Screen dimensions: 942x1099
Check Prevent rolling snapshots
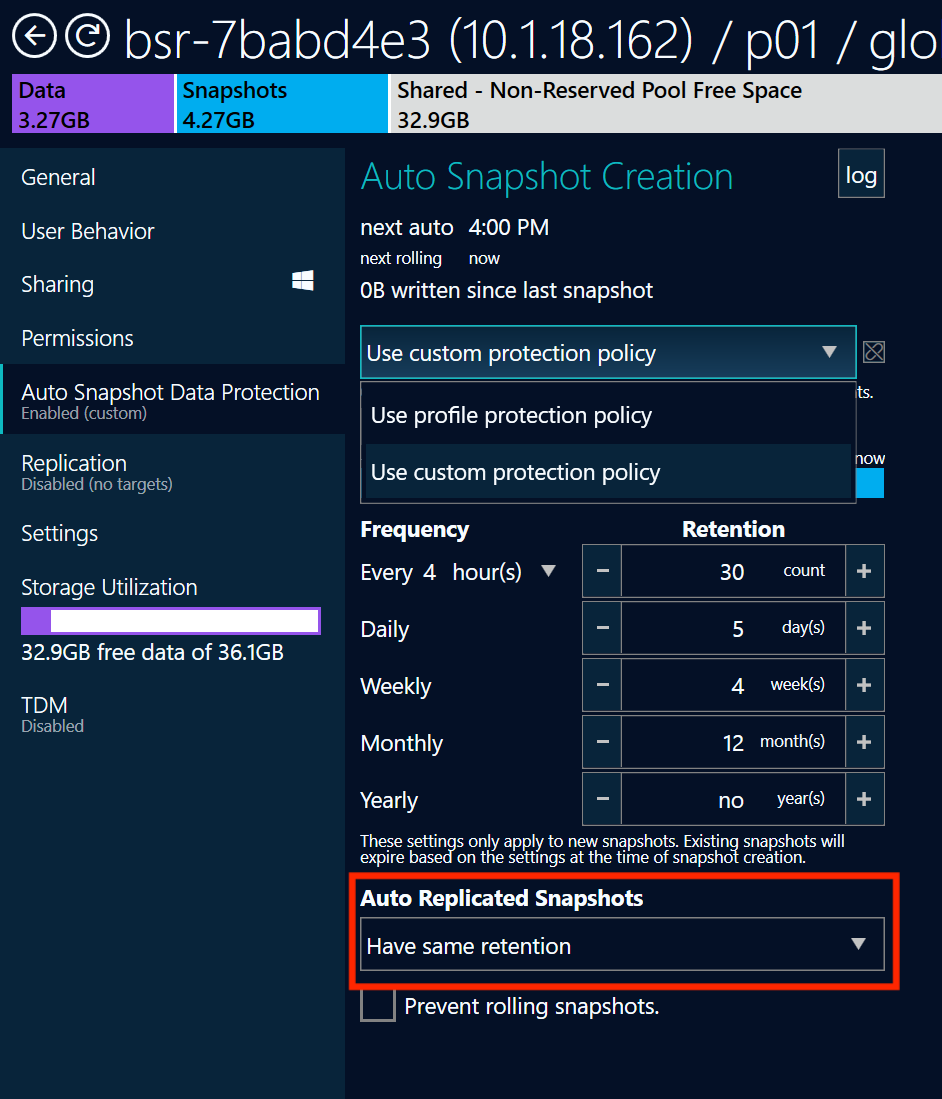(377, 1006)
